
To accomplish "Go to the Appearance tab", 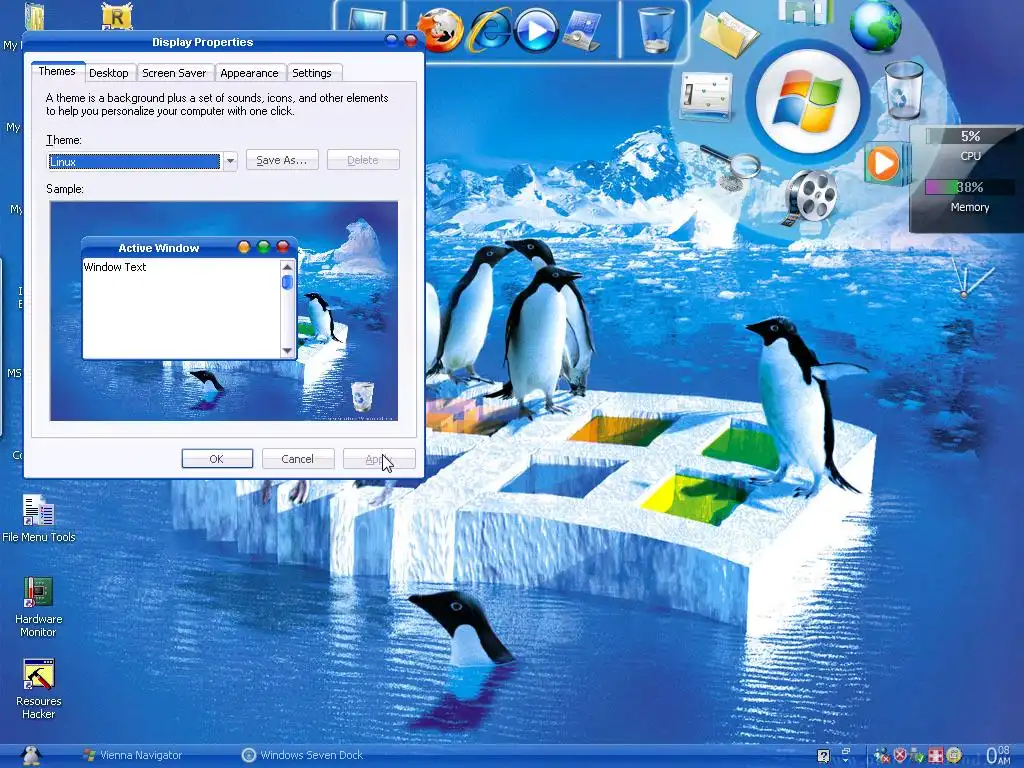I will point(249,73).
